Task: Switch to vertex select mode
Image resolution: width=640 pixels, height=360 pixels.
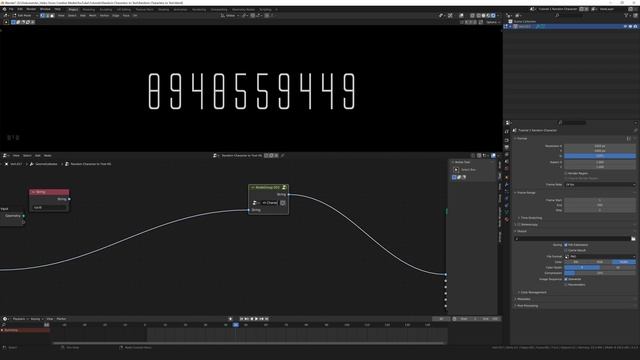Action: pyautogui.click(x=42, y=16)
